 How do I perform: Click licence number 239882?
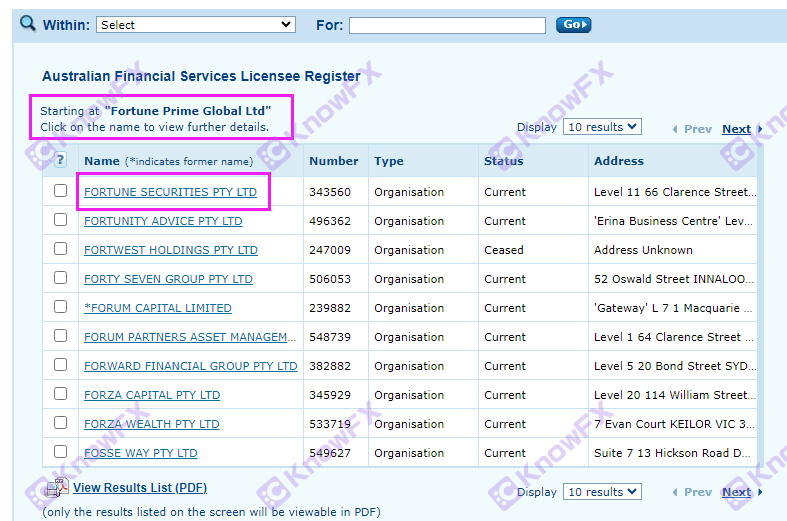click(330, 308)
